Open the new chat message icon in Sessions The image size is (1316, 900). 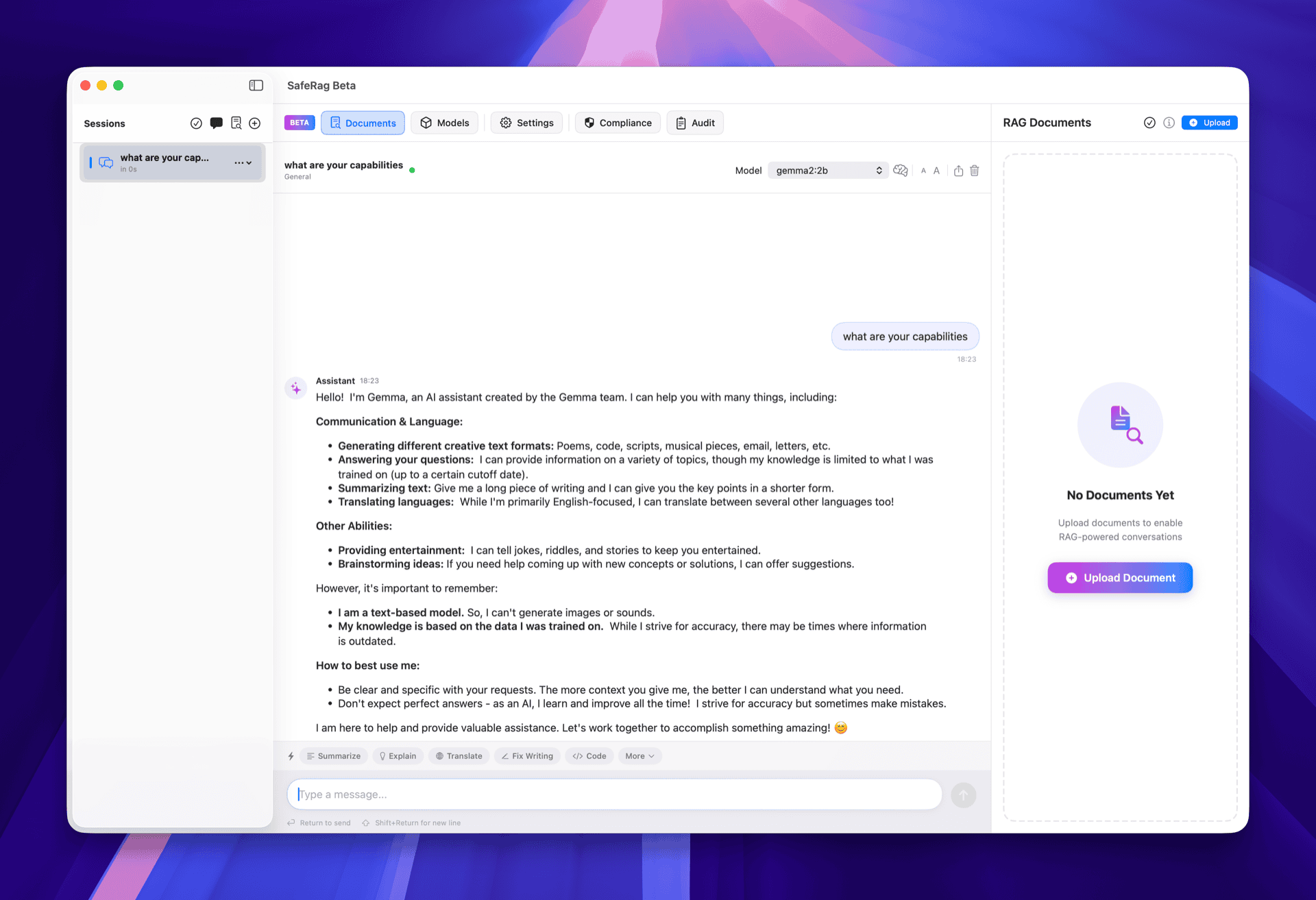[217, 123]
